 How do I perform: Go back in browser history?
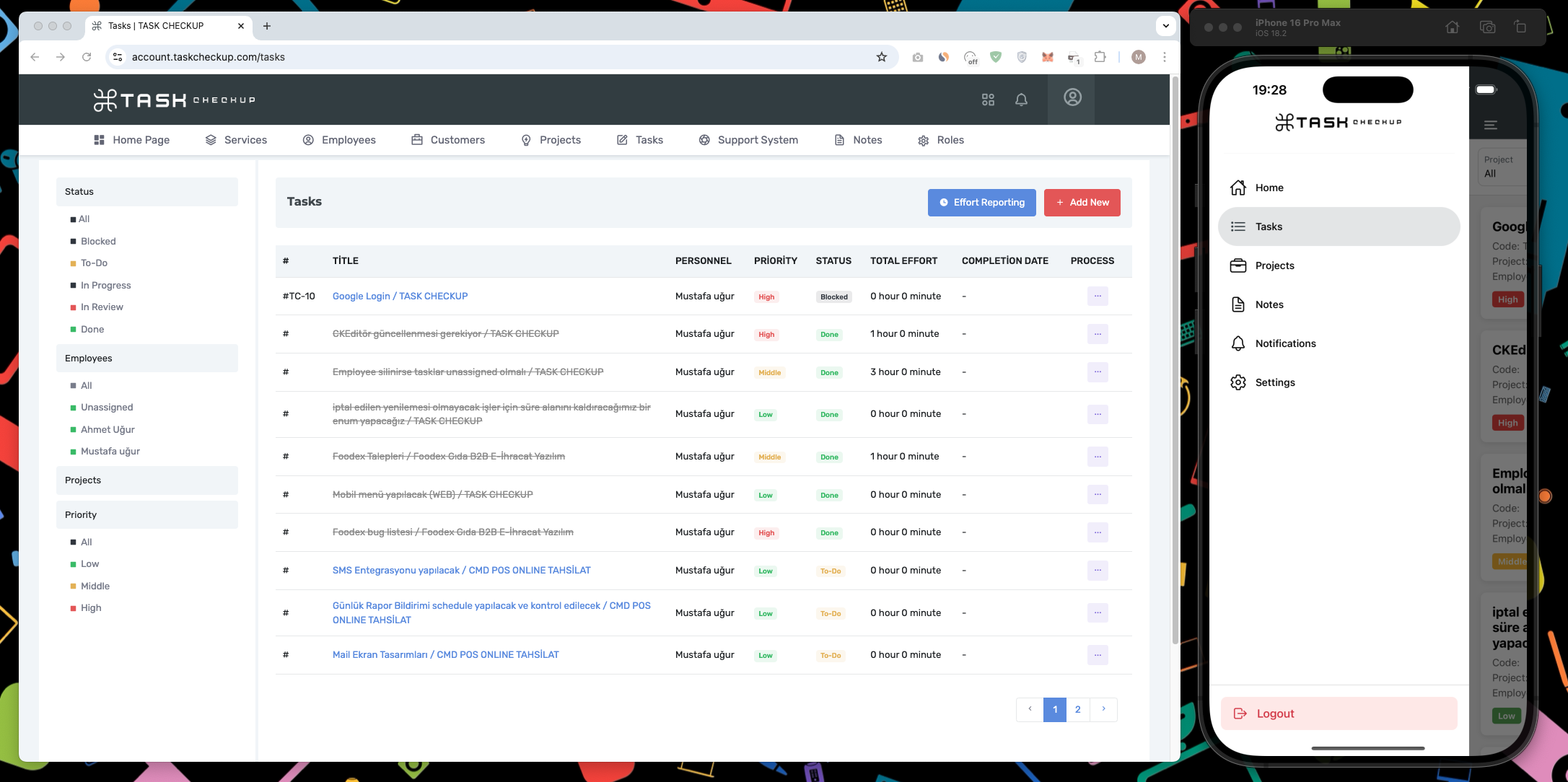pyautogui.click(x=35, y=57)
